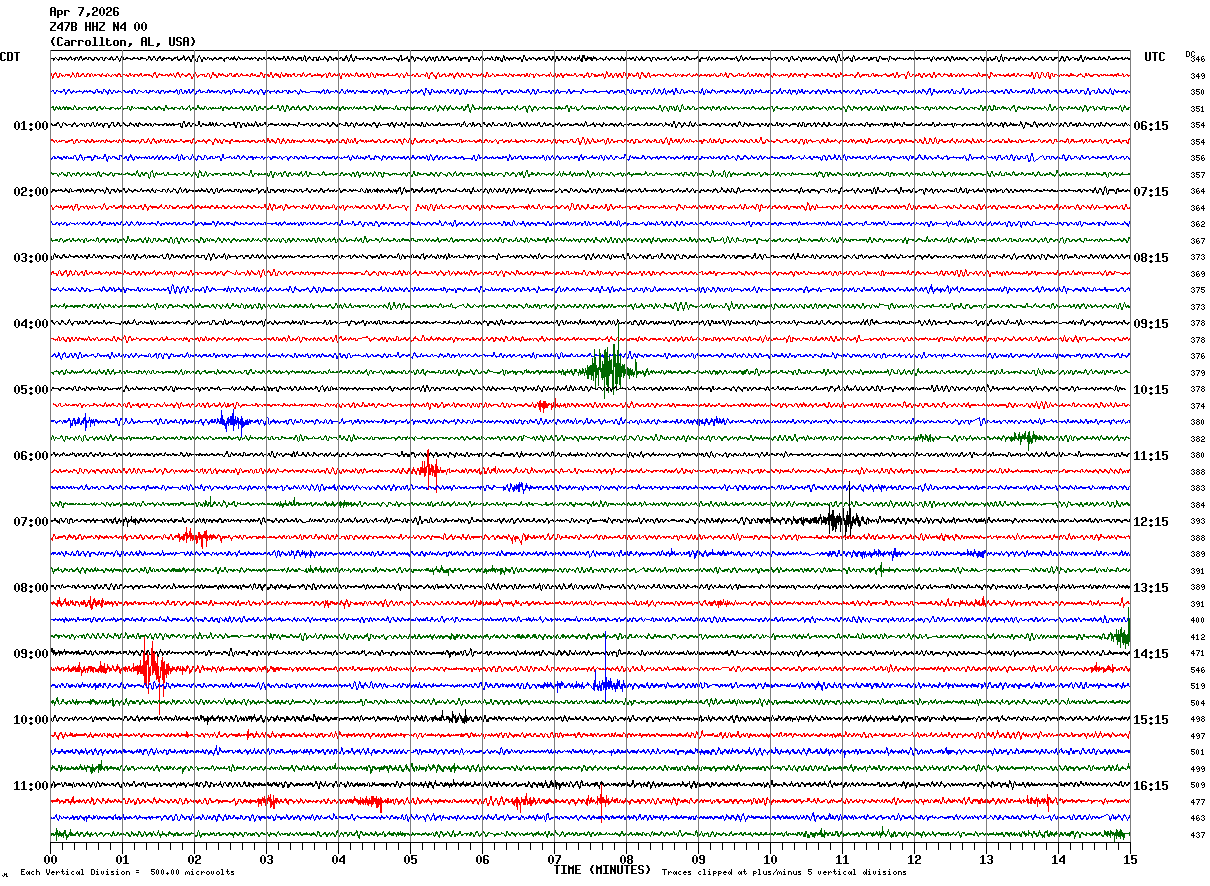Click the '09:00' CDT time label
Screen dimensions: 1210x886
31,654
